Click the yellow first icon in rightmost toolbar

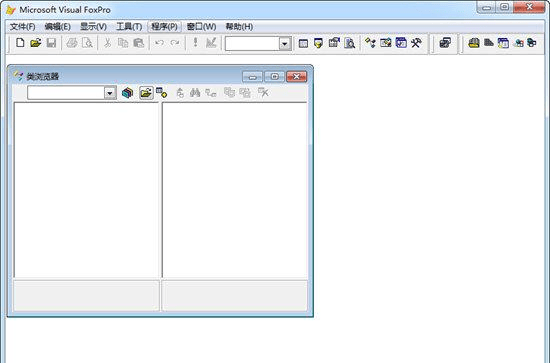point(474,43)
